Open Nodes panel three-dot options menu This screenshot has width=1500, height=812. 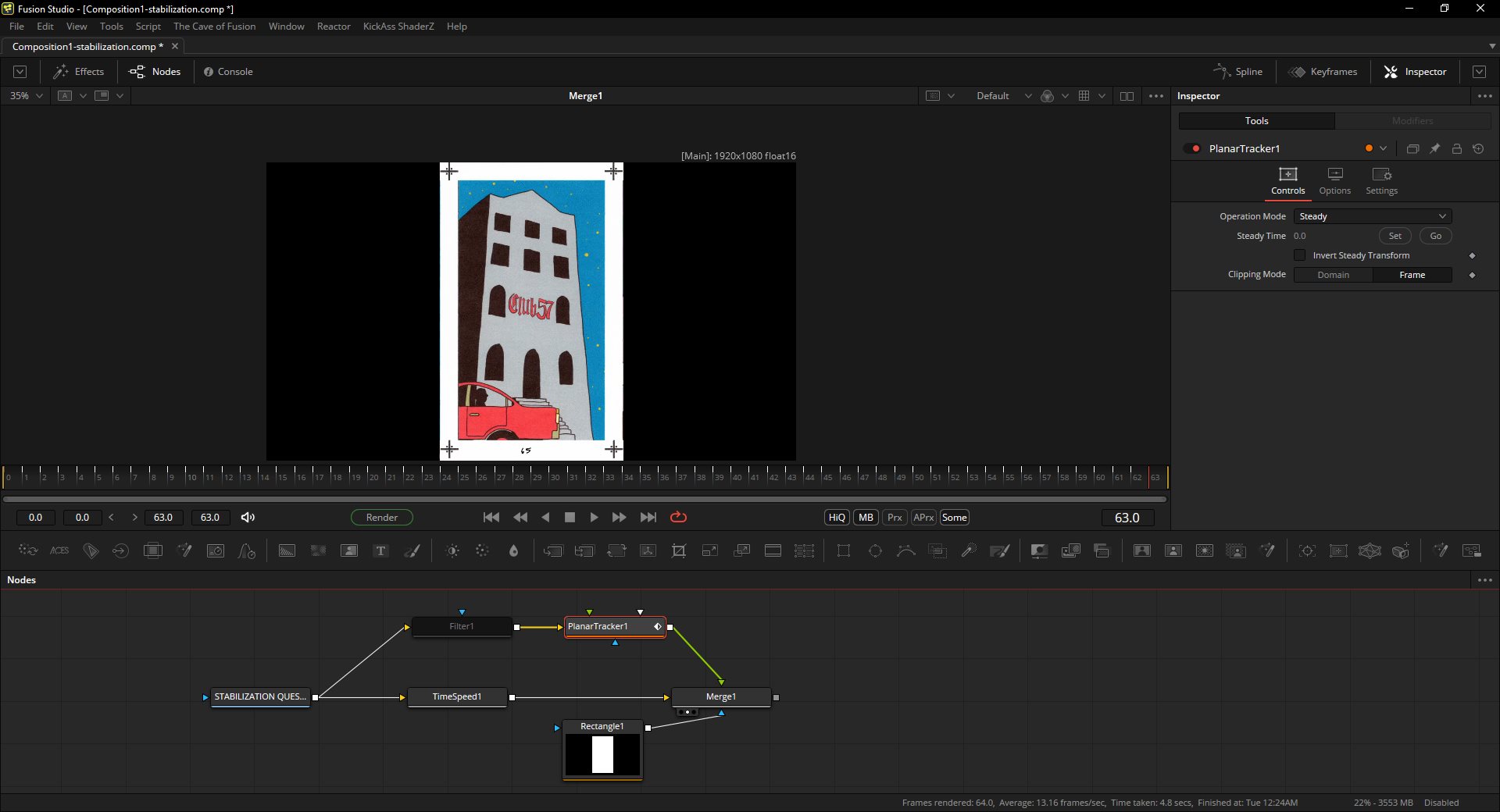(x=1485, y=580)
